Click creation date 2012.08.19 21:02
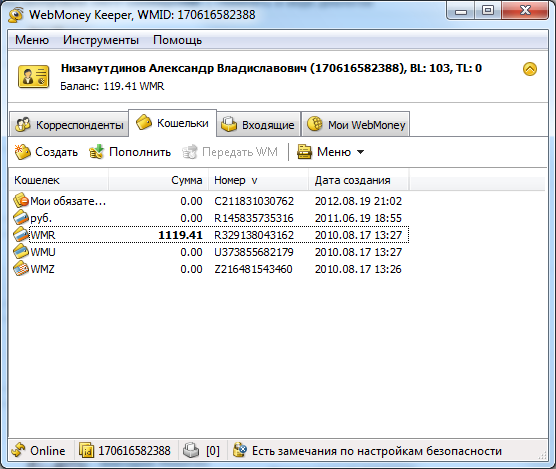The image size is (556, 469). tap(358, 201)
